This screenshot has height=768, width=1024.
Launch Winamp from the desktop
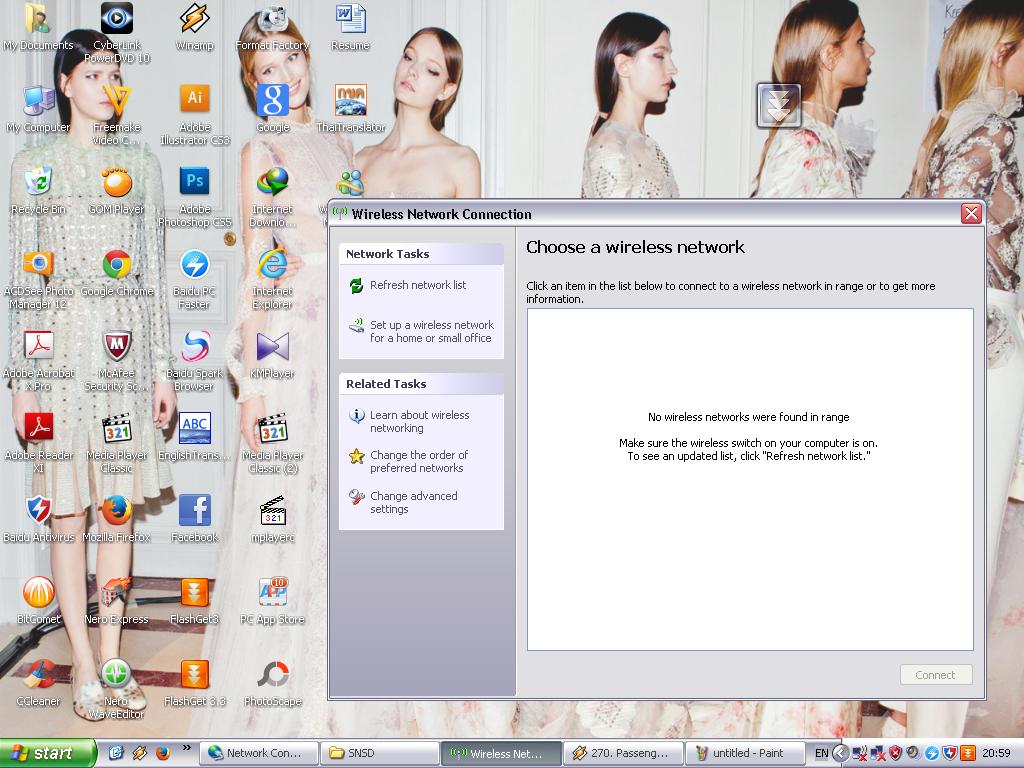(195, 27)
